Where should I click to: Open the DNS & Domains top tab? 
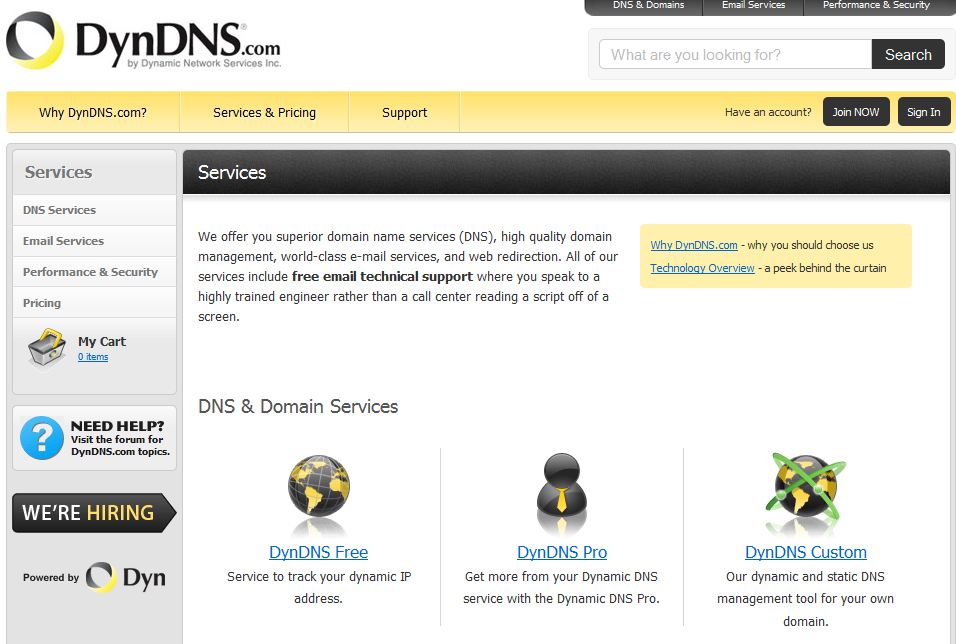[x=649, y=5]
